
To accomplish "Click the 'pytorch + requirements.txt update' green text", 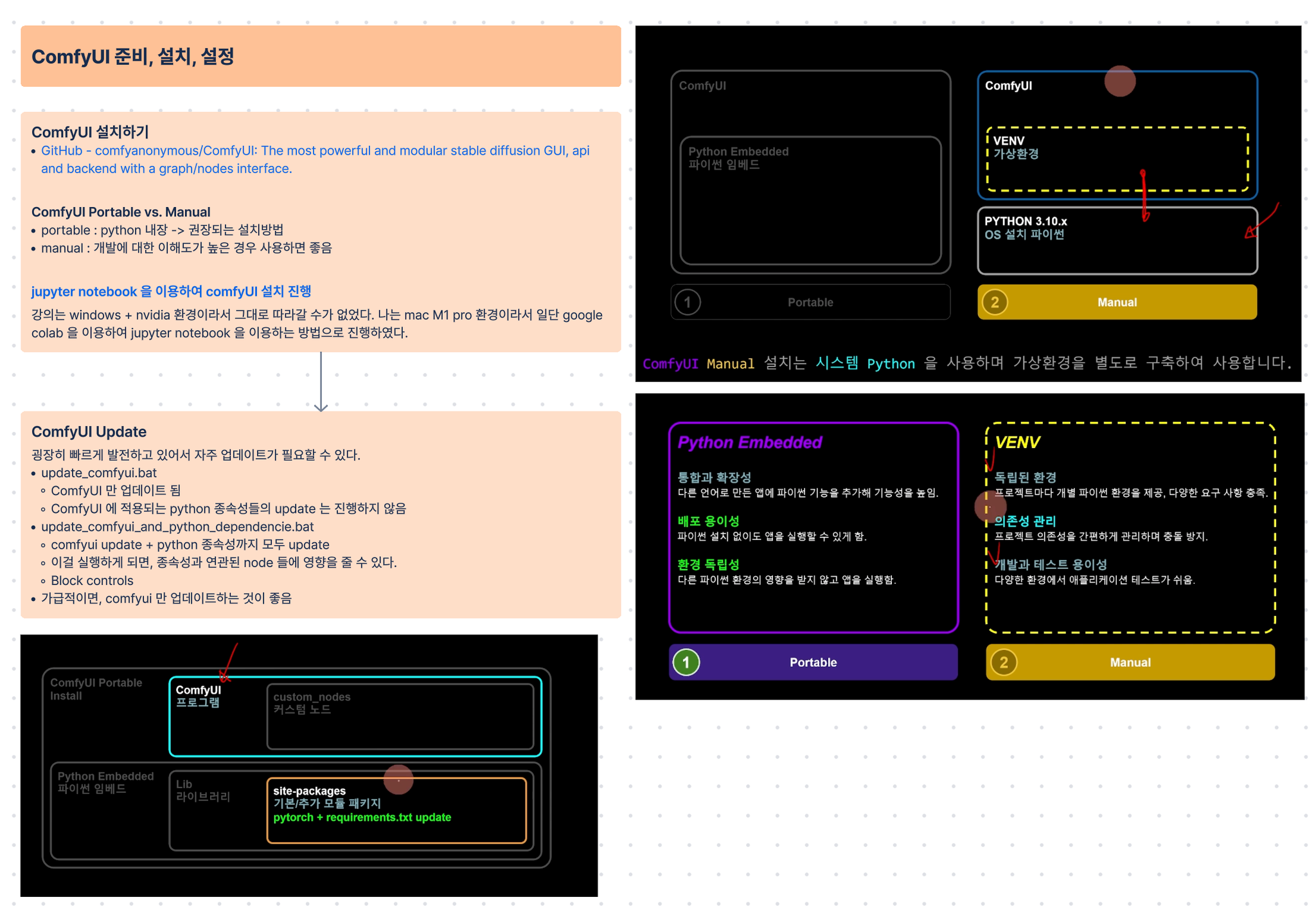I will [x=362, y=817].
